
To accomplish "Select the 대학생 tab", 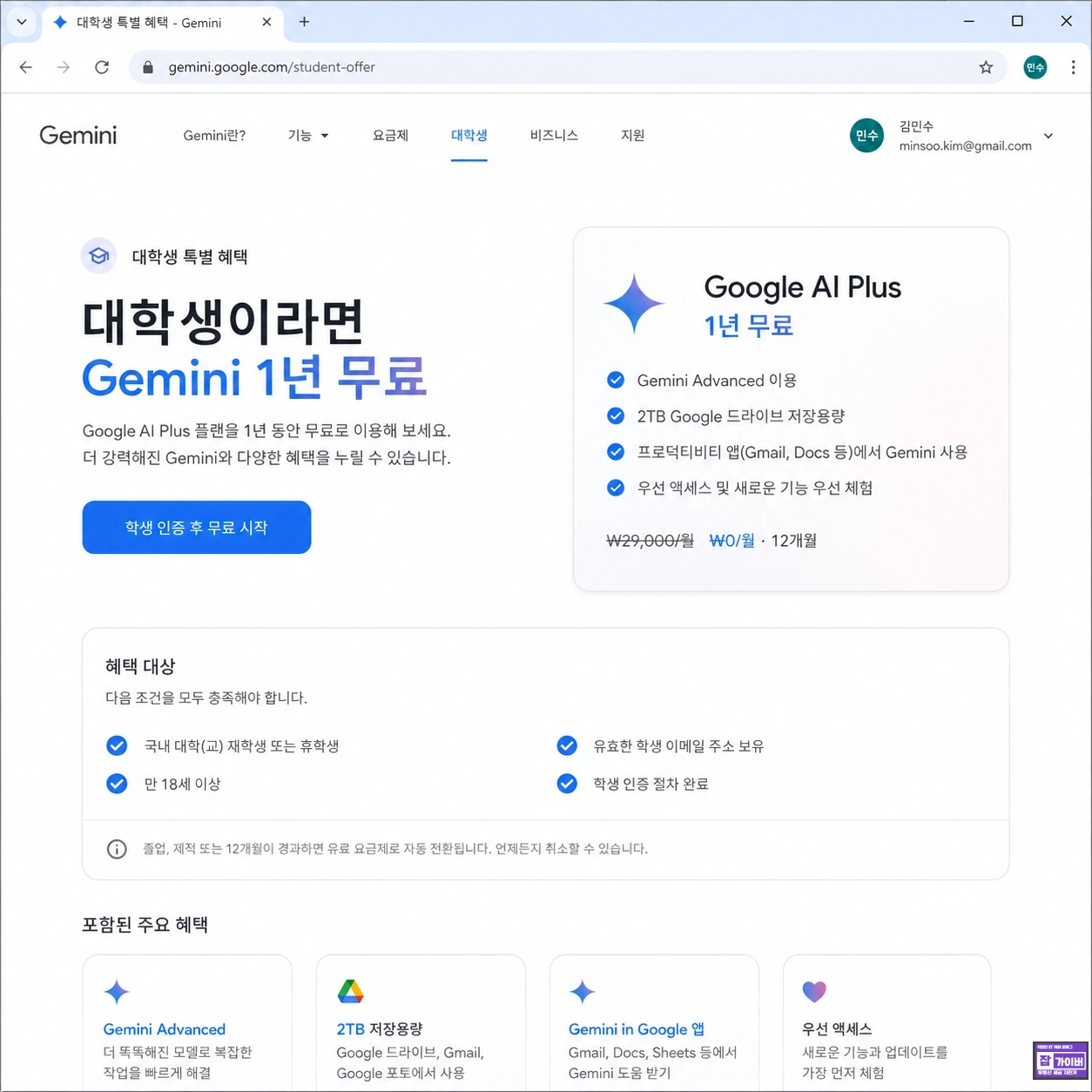I will (469, 135).
